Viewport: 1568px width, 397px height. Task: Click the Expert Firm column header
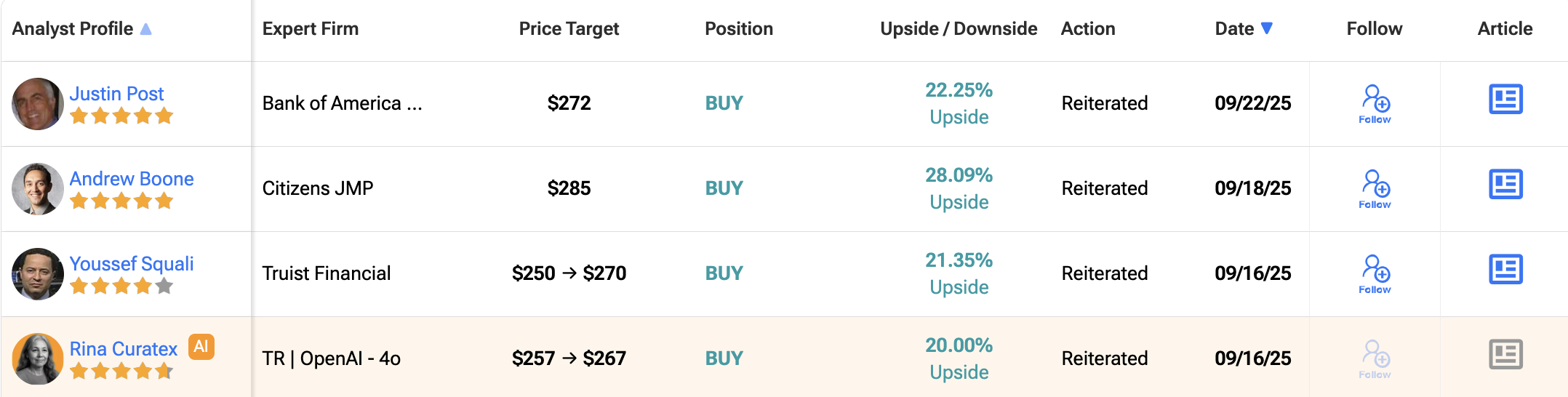click(311, 29)
